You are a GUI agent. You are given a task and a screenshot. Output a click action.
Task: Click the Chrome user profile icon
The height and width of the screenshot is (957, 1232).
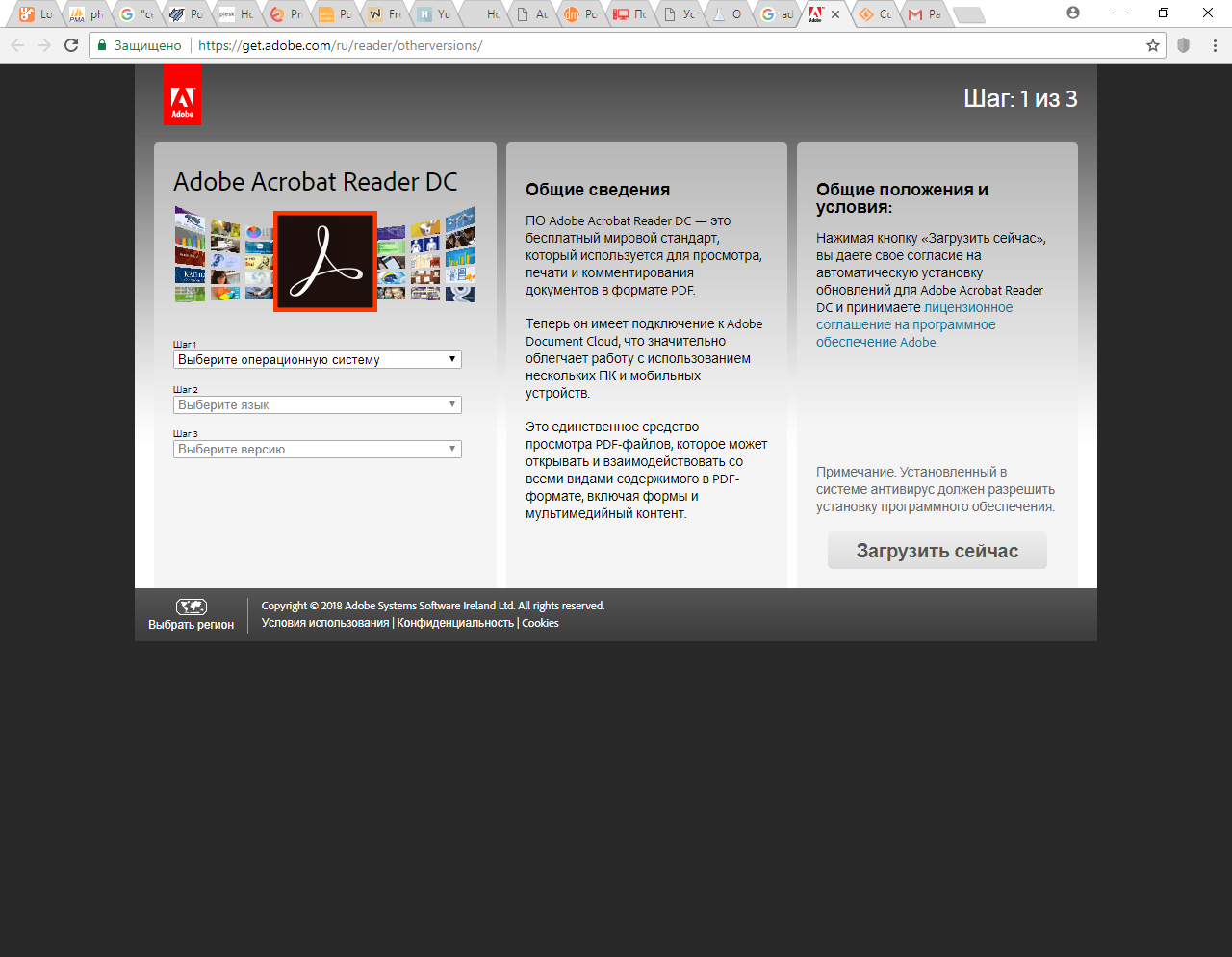coord(1073,13)
